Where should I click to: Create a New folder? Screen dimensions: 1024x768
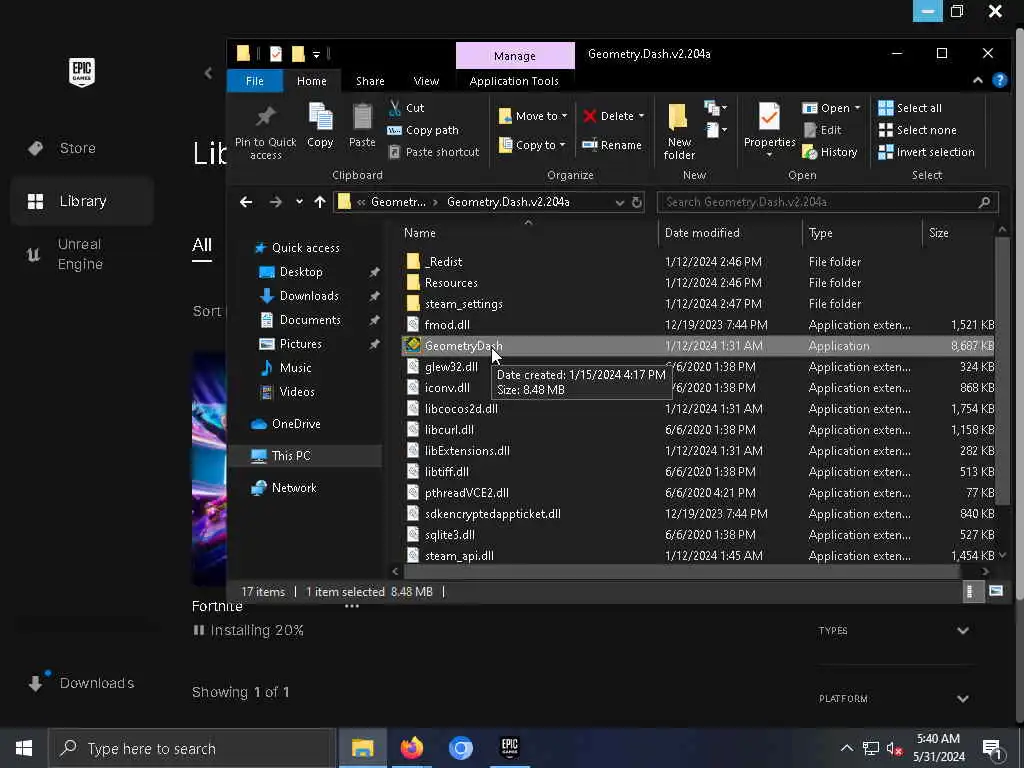tap(679, 131)
